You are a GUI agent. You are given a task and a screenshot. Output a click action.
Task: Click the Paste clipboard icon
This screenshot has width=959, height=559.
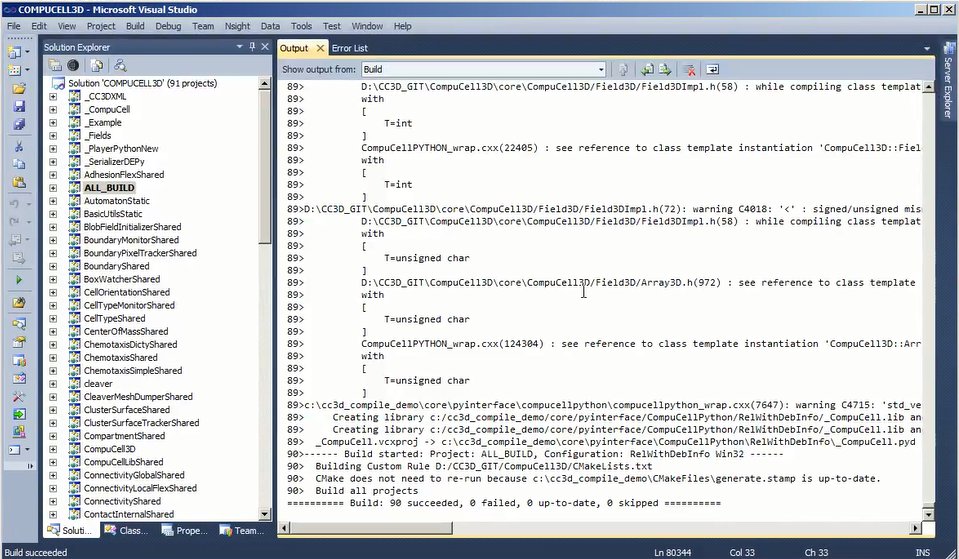19,183
